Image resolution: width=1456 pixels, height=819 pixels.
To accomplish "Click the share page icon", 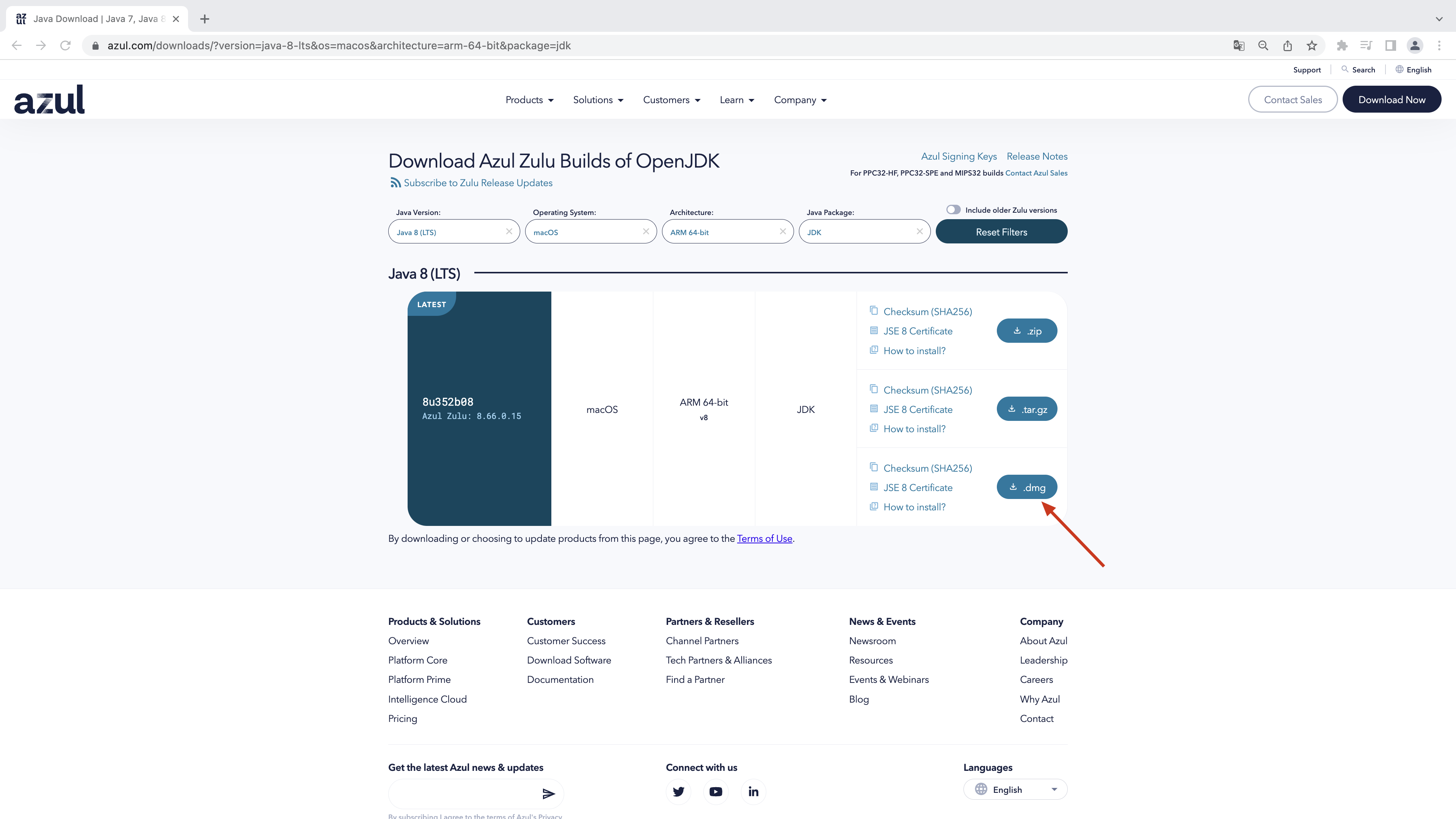I will pos(1287,45).
